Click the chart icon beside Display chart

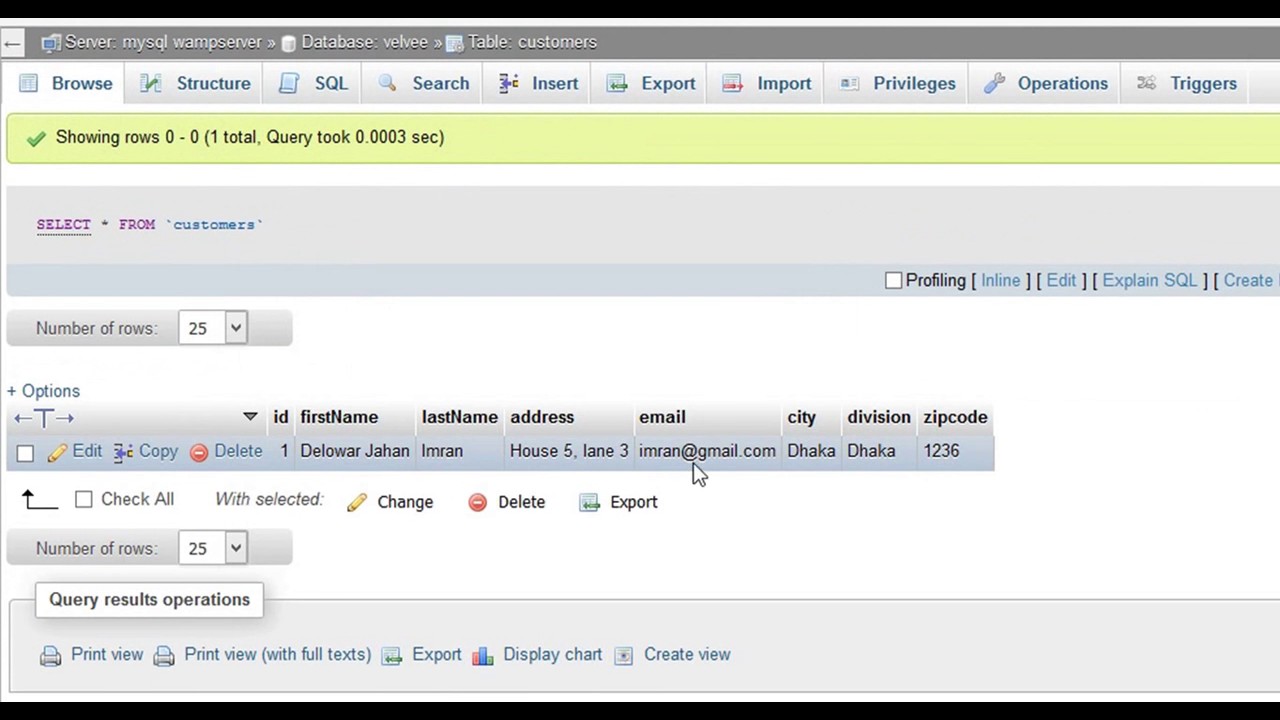pyautogui.click(x=483, y=656)
